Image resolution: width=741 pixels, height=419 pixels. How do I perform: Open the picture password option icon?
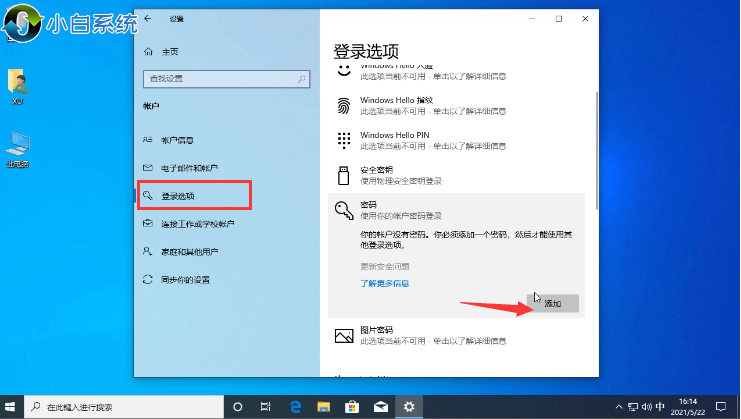point(343,334)
